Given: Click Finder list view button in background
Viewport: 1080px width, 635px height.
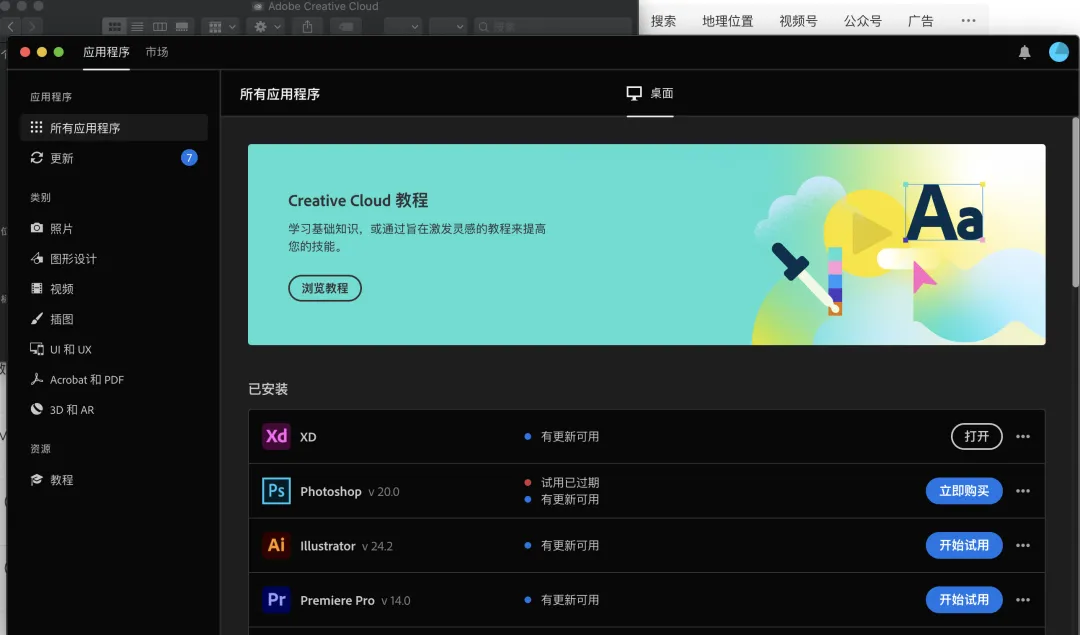Looking at the screenshot, I should tap(137, 27).
